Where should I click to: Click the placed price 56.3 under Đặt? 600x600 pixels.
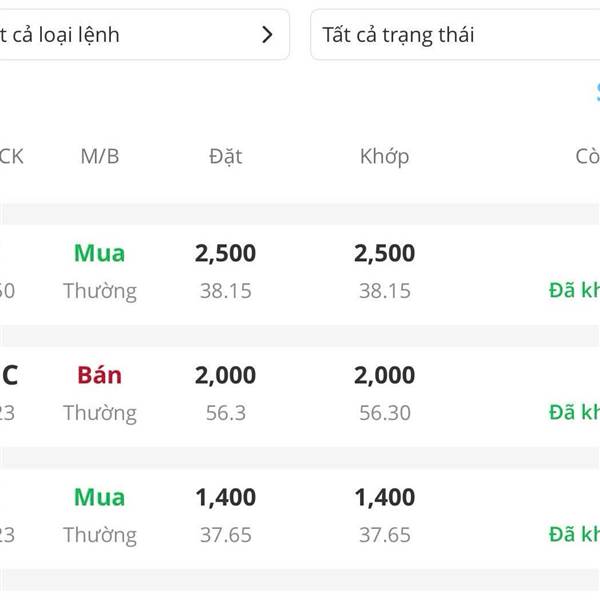[225, 413]
